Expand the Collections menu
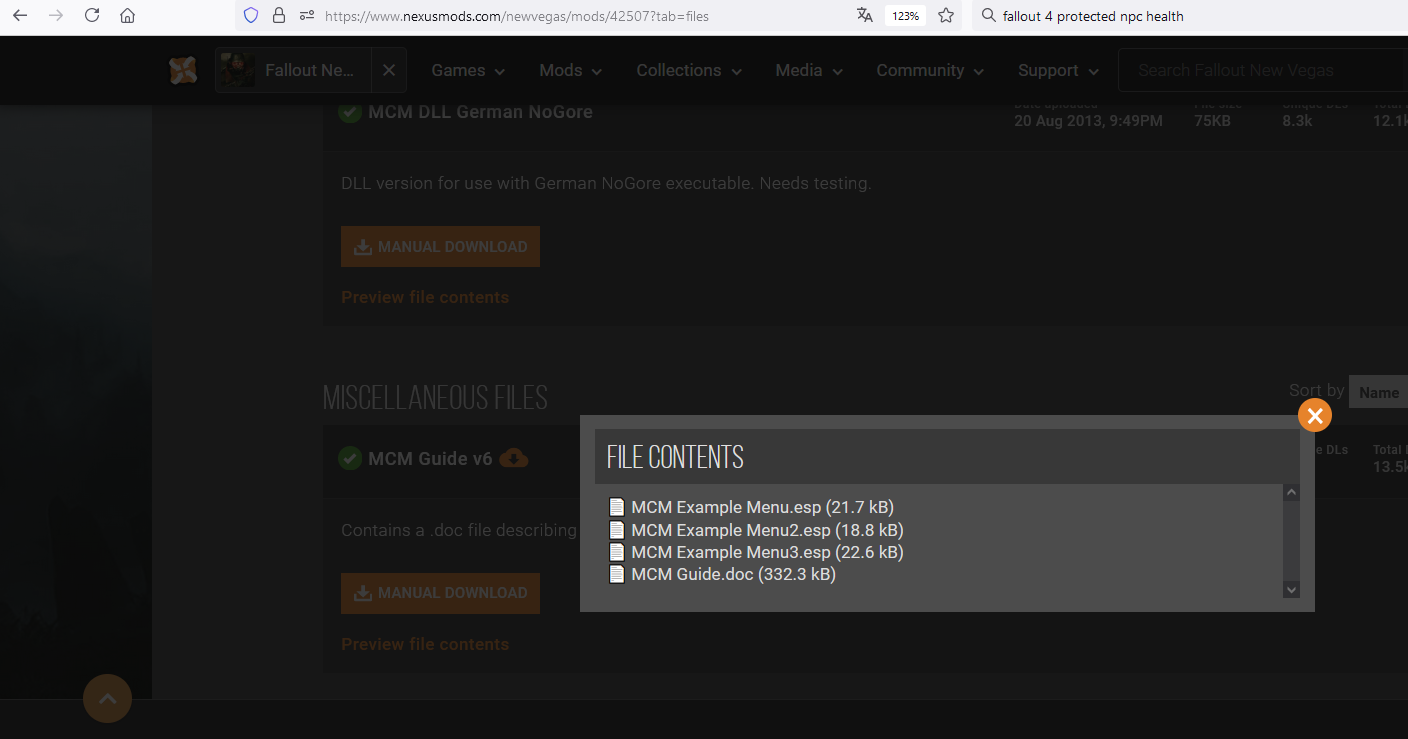 point(689,70)
